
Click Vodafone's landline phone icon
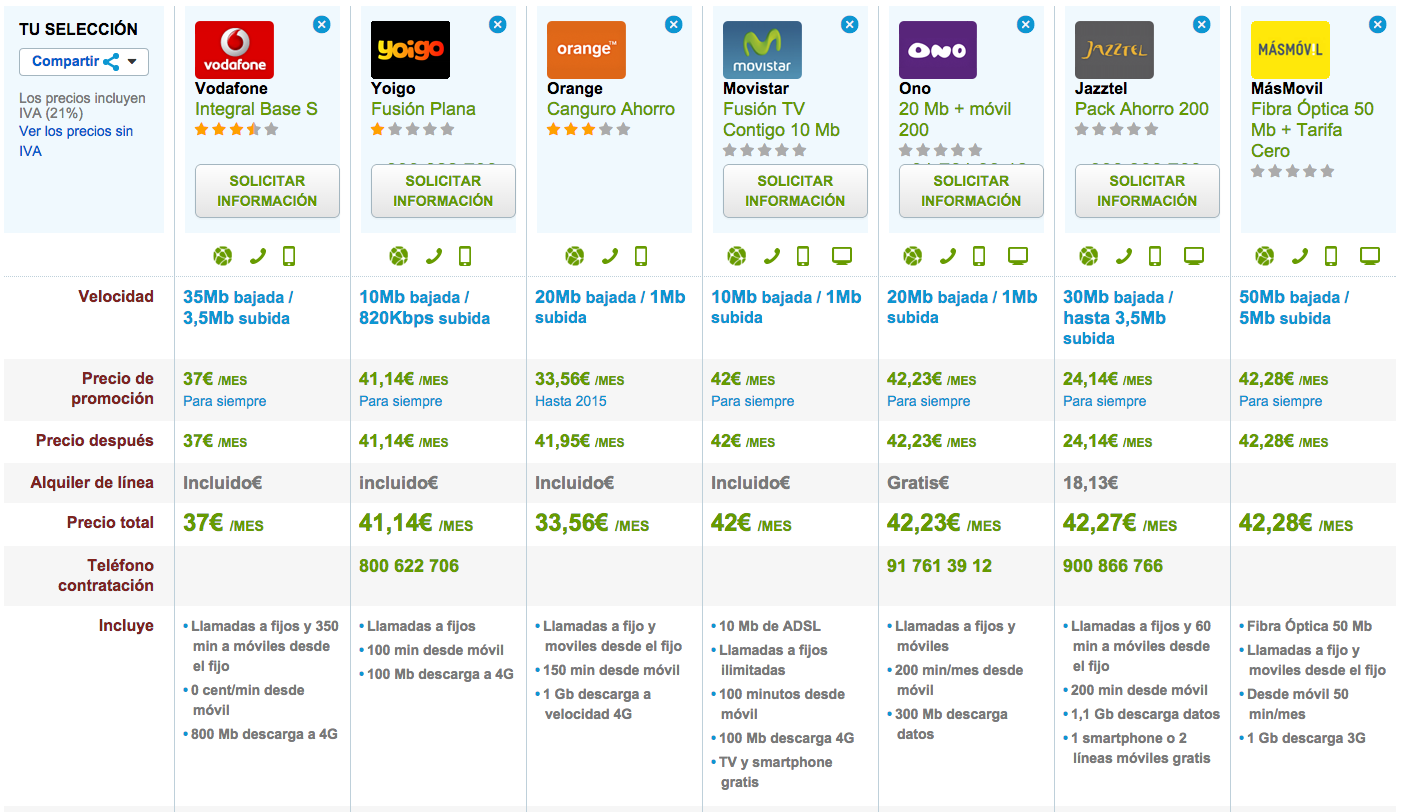tap(257, 256)
